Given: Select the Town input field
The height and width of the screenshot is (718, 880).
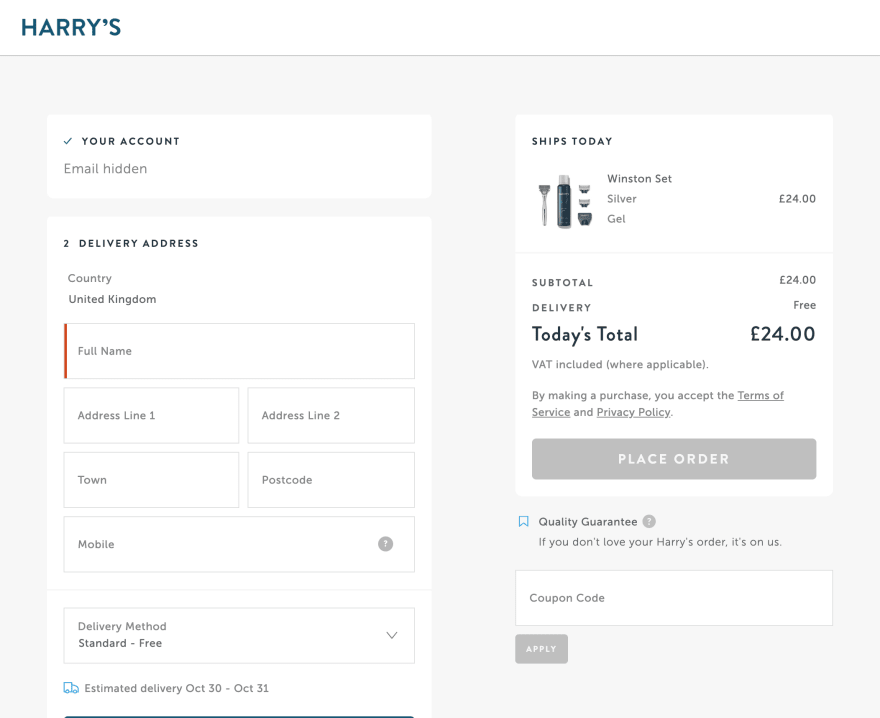Looking at the screenshot, I should click(152, 480).
